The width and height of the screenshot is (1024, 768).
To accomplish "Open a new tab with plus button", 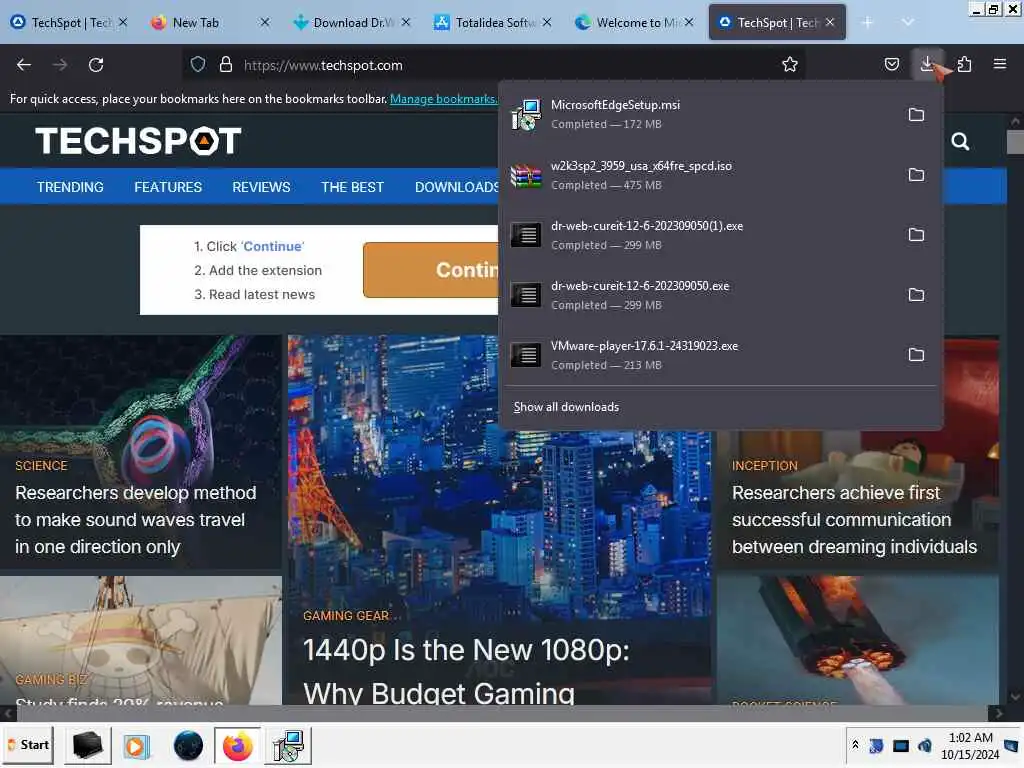I will (x=867, y=22).
